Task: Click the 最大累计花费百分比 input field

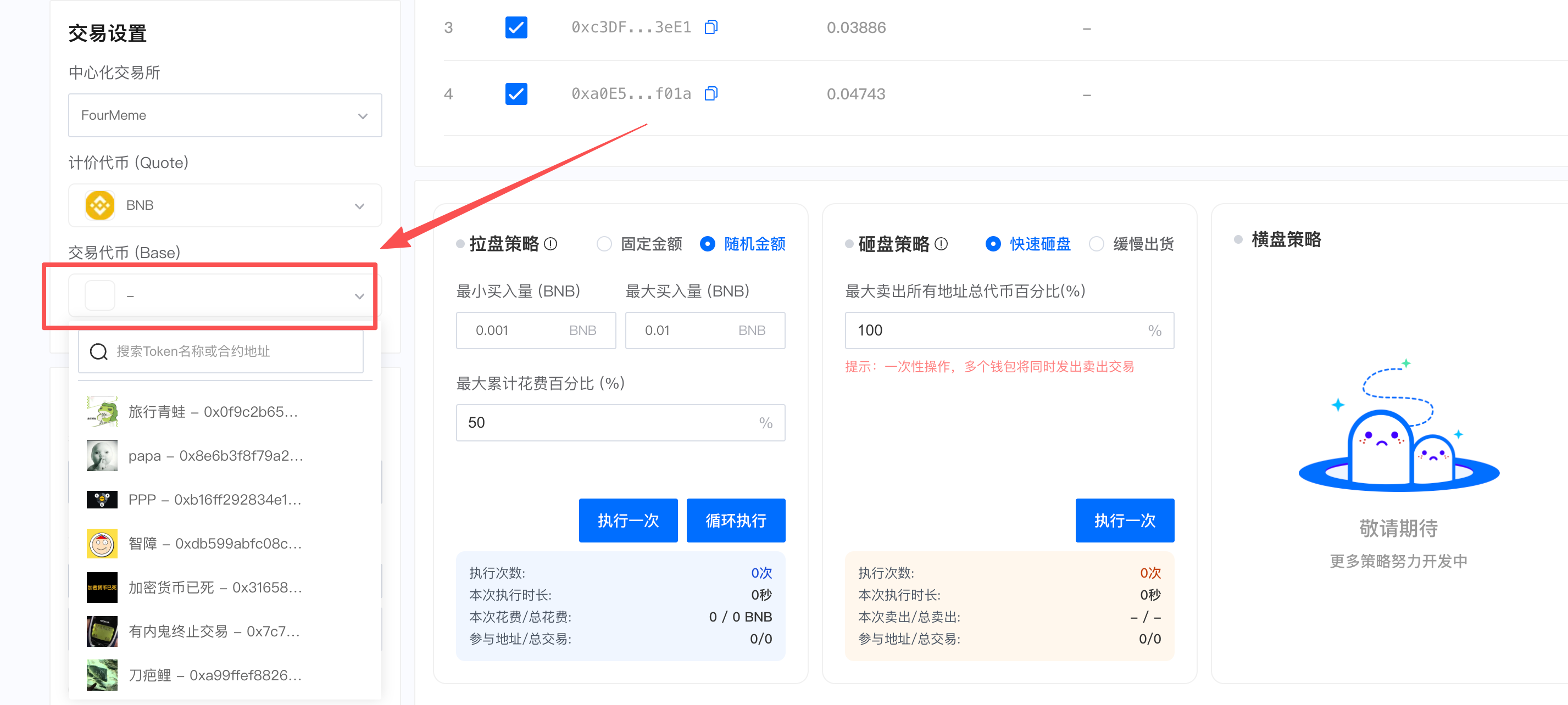Action: coord(609,423)
